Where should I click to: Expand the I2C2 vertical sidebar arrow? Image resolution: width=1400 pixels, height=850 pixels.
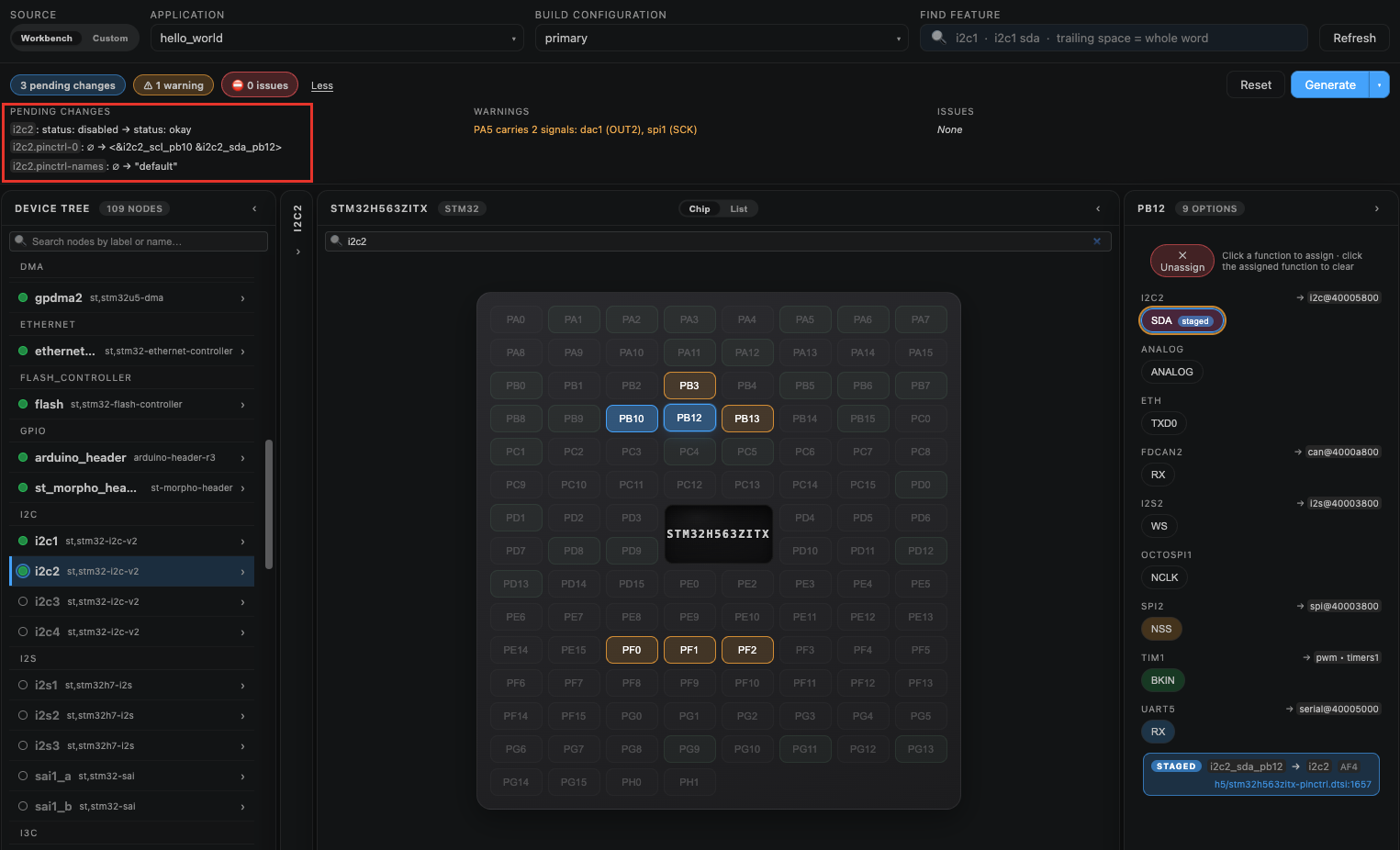(298, 252)
